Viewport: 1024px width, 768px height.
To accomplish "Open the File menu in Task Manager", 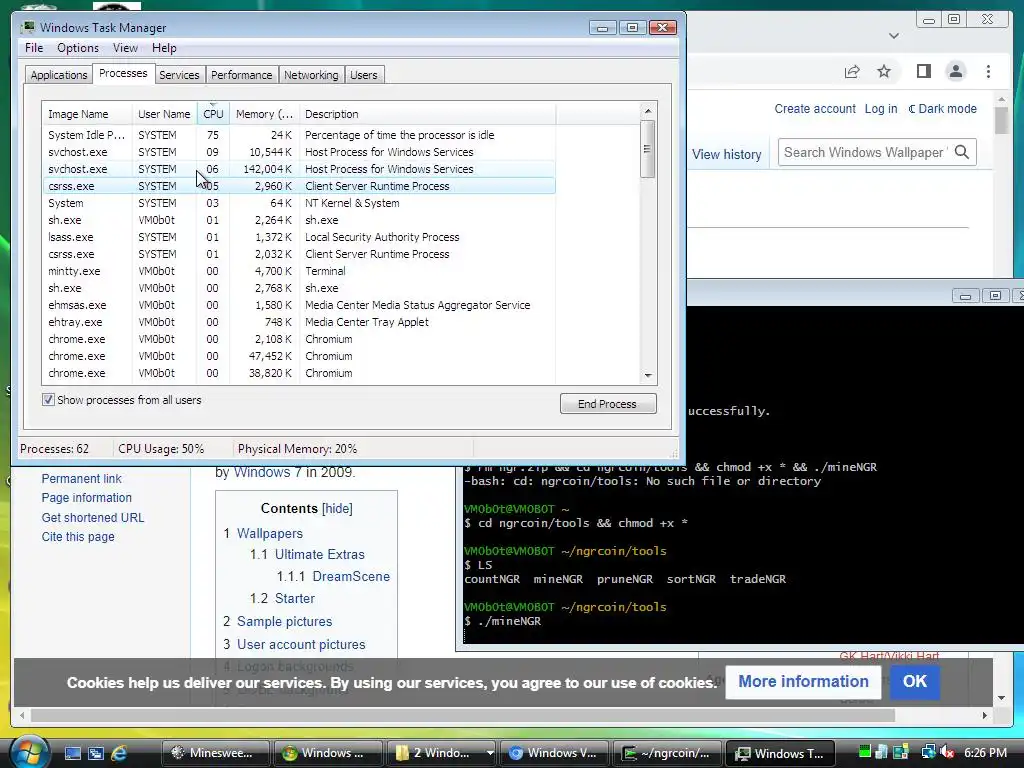I will click(34, 48).
